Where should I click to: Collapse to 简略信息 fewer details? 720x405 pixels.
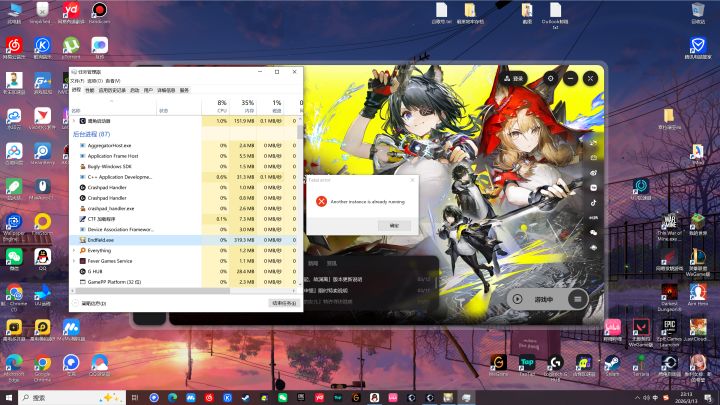coord(90,303)
